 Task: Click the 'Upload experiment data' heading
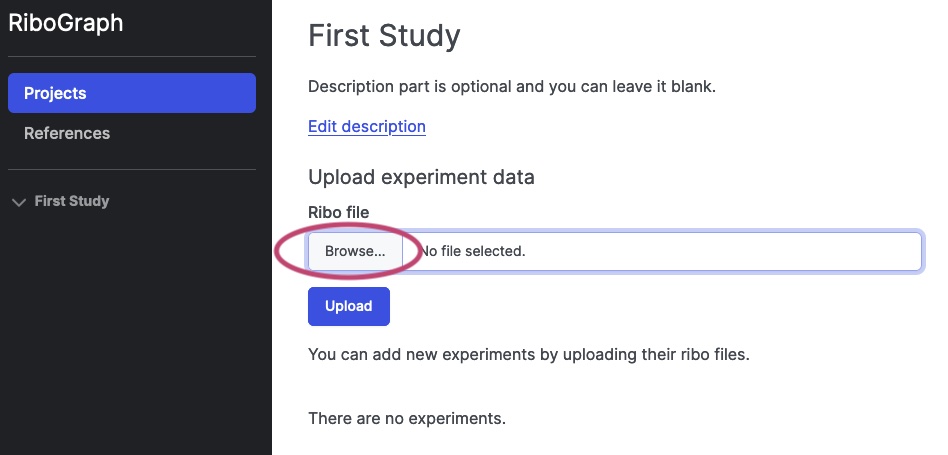click(x=421, y=177)
